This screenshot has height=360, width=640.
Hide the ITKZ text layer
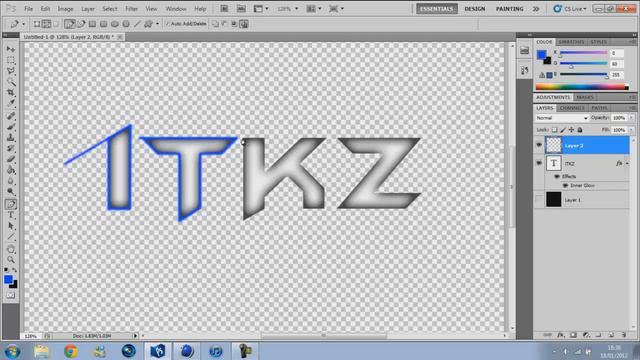[539, 163]
